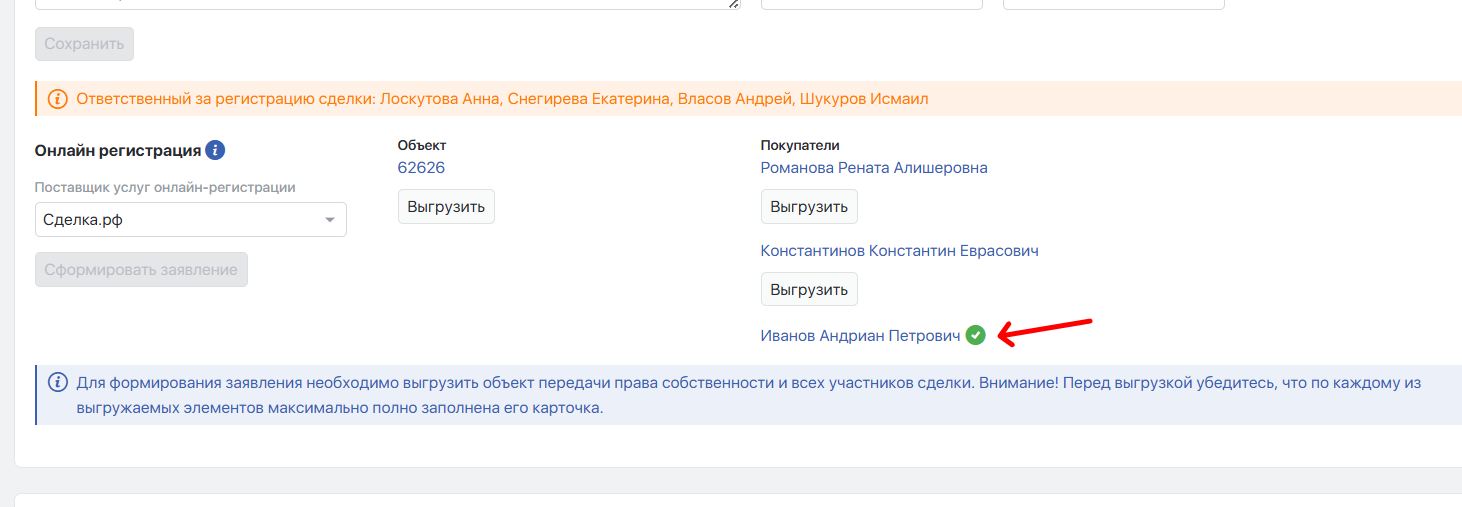1462x507 pixels.
Task: Click into the large text area at top left
Action: point(380,4)
